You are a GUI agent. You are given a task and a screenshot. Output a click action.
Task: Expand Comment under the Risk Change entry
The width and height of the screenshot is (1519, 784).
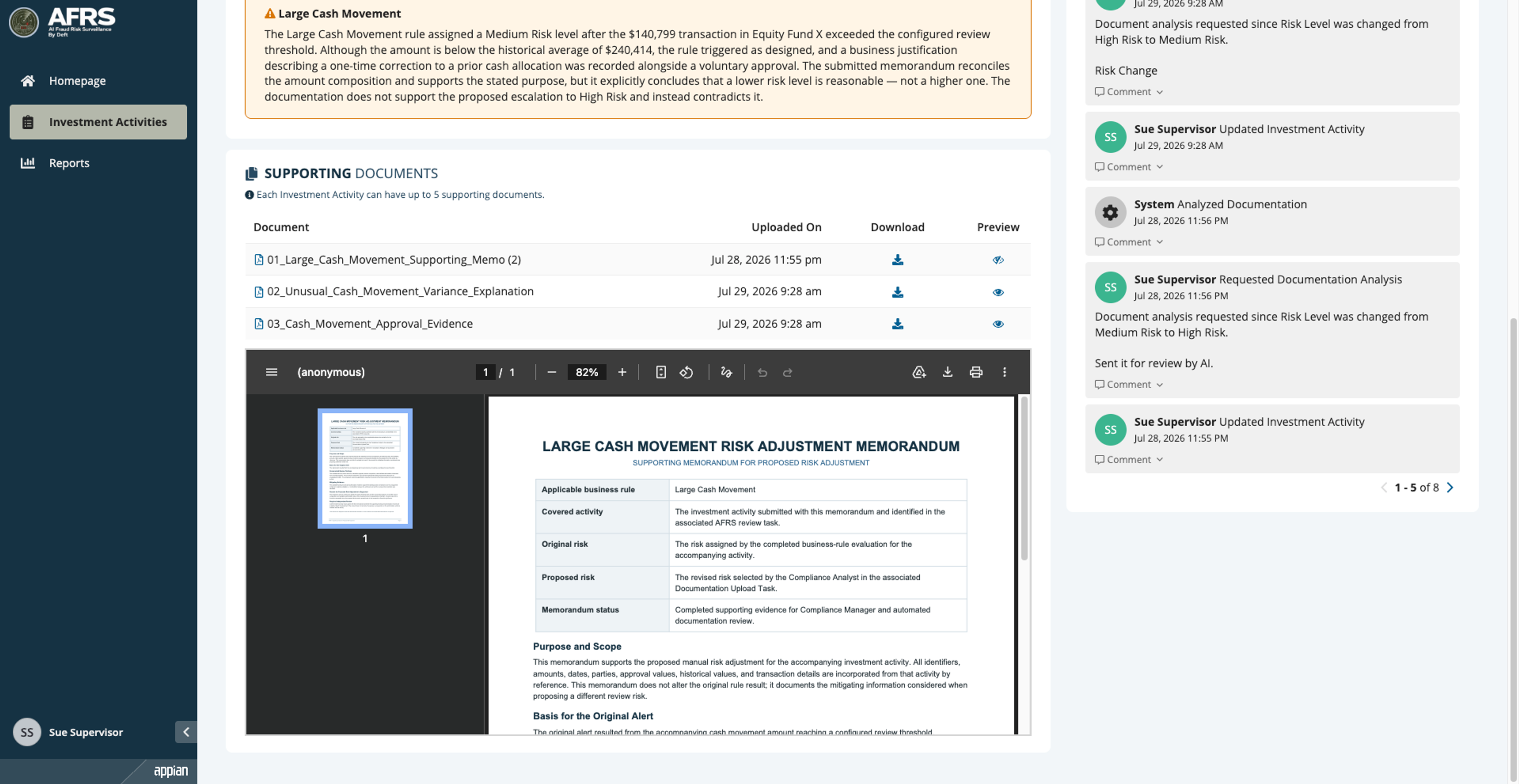tap(1129, 92)
